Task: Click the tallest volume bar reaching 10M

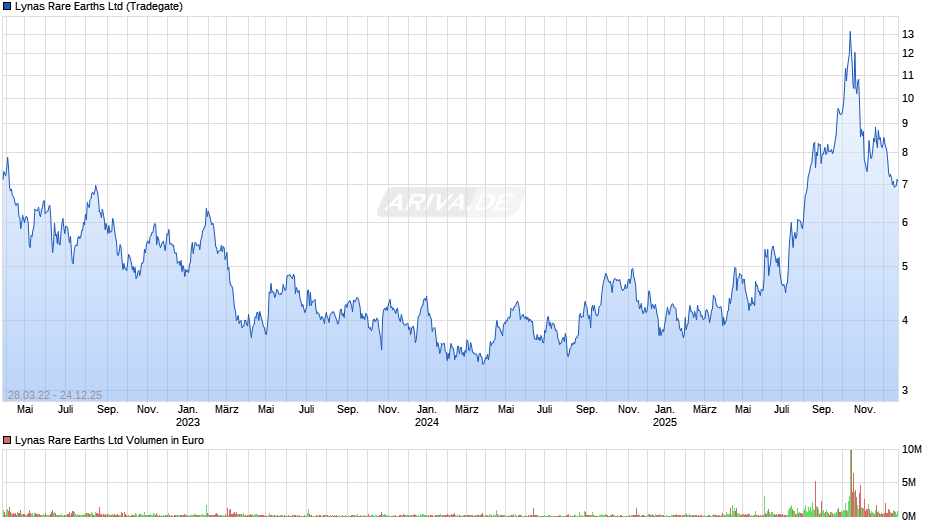Action: coord(851,483)
